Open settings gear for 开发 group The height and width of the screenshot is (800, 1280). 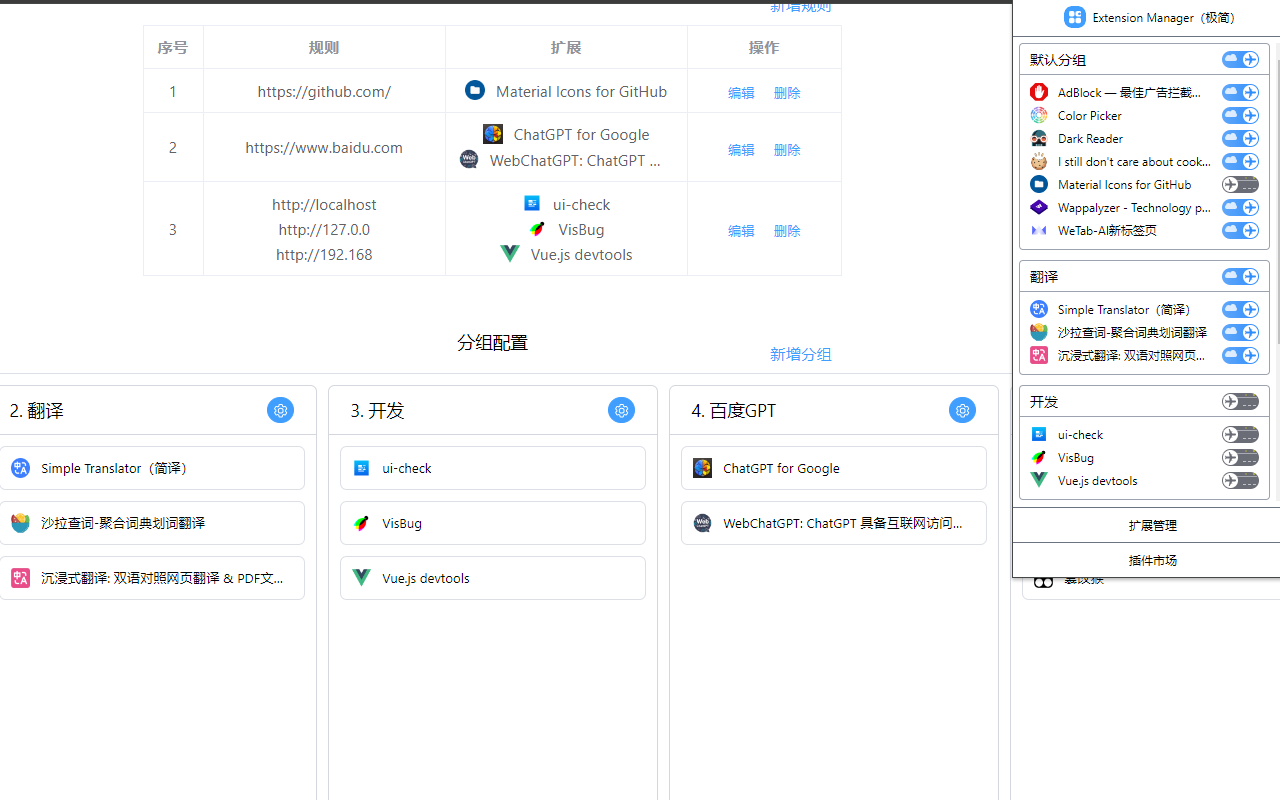[x=621, y=410]
